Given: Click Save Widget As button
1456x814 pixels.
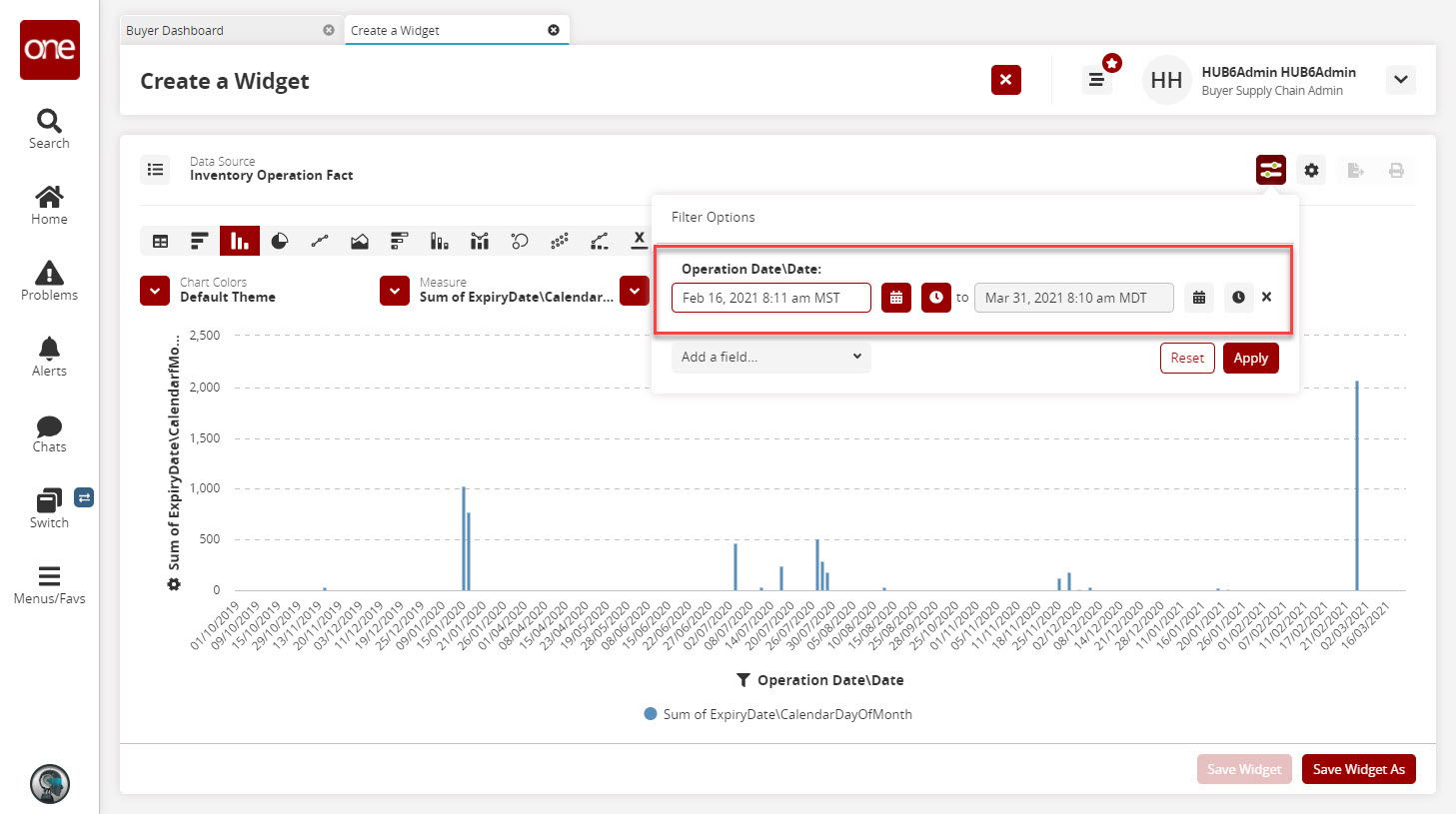Looking at the screenshot, I should (1359, 769).
